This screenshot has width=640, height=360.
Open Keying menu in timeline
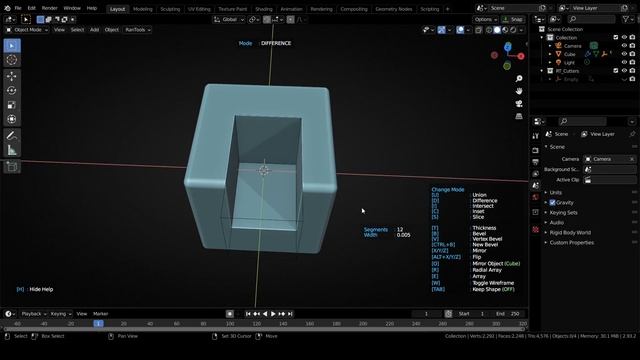coord(60,314)
